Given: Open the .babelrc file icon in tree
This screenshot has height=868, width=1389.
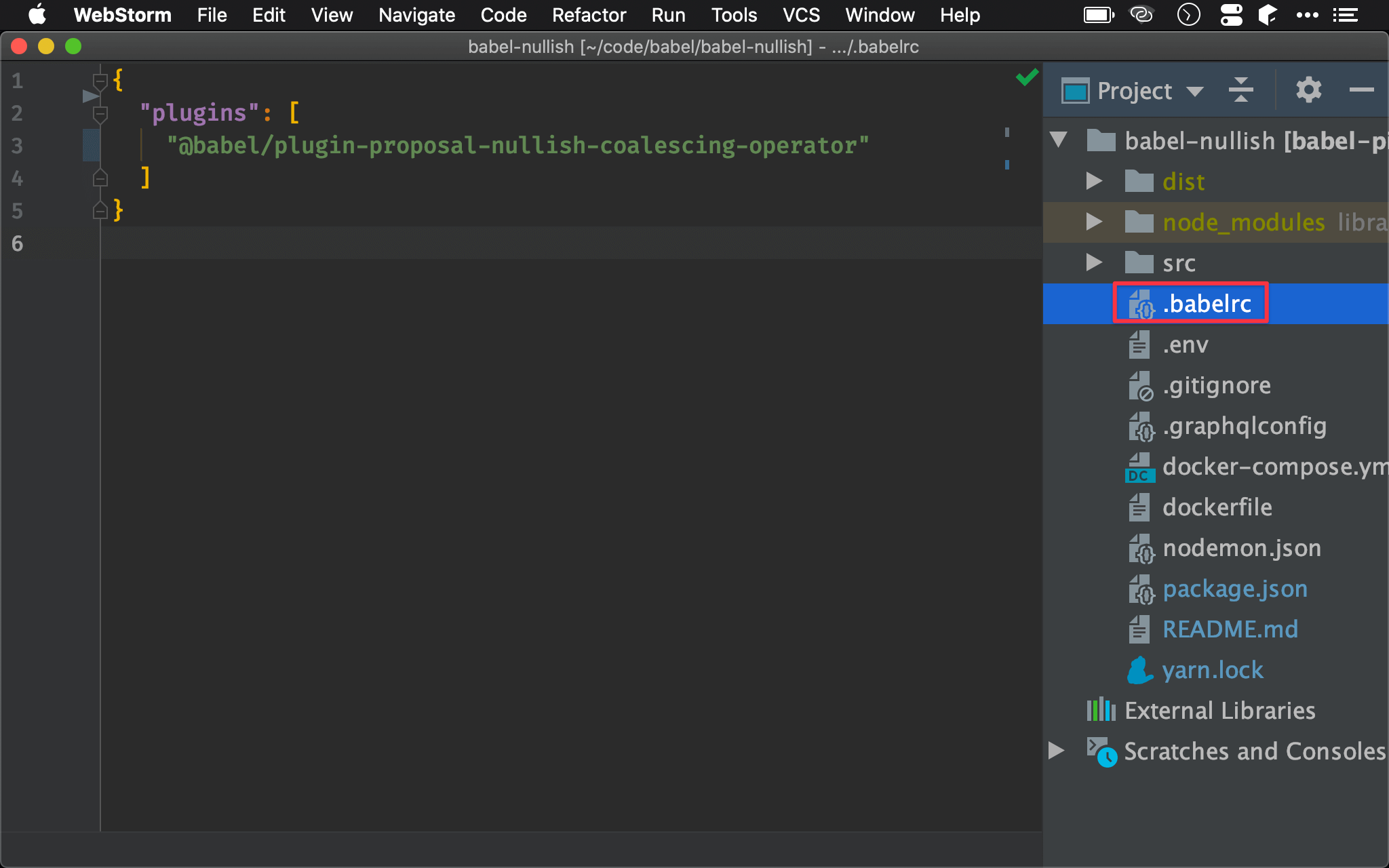Looking at the screenshot, I should point(1141,304).
